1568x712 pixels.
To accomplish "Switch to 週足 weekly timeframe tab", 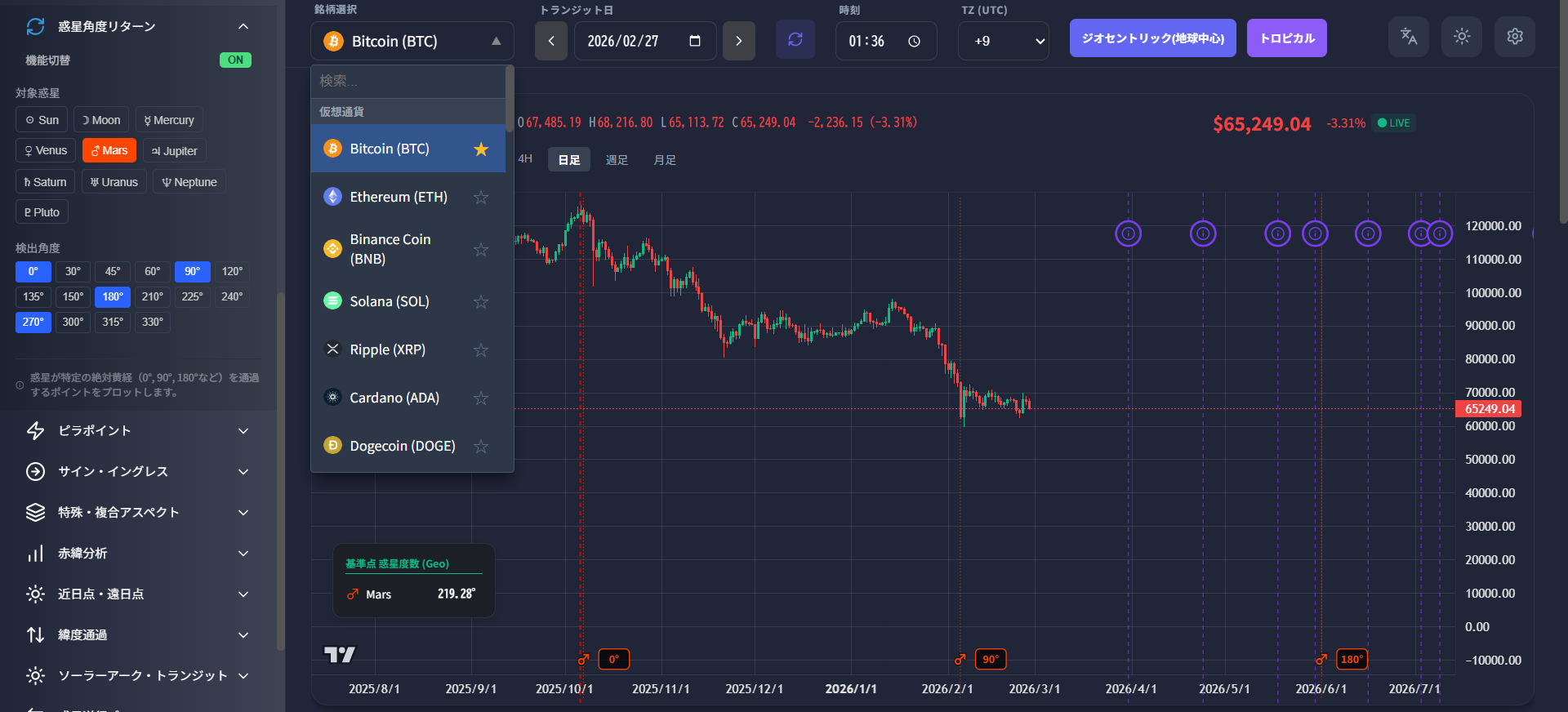I will [x=617, y=160].
